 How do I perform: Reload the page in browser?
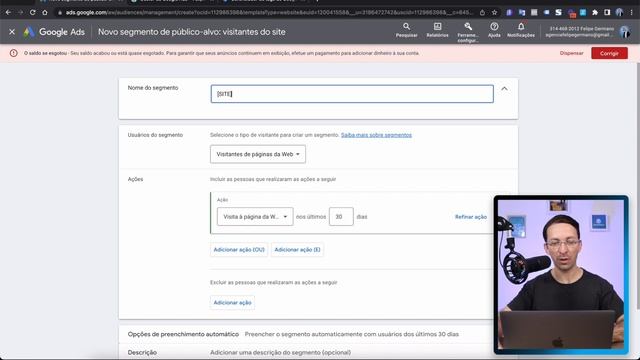click(33, 13)
